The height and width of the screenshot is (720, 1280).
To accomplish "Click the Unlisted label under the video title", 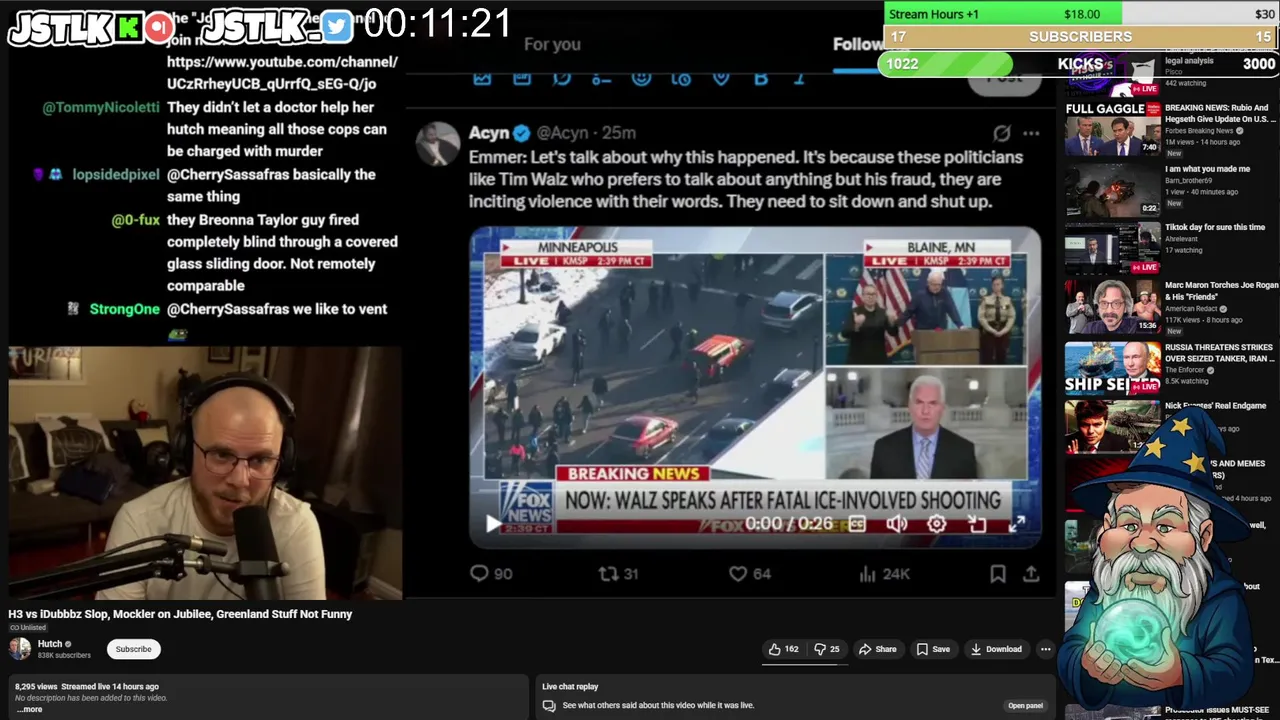I will coord(28,628).
